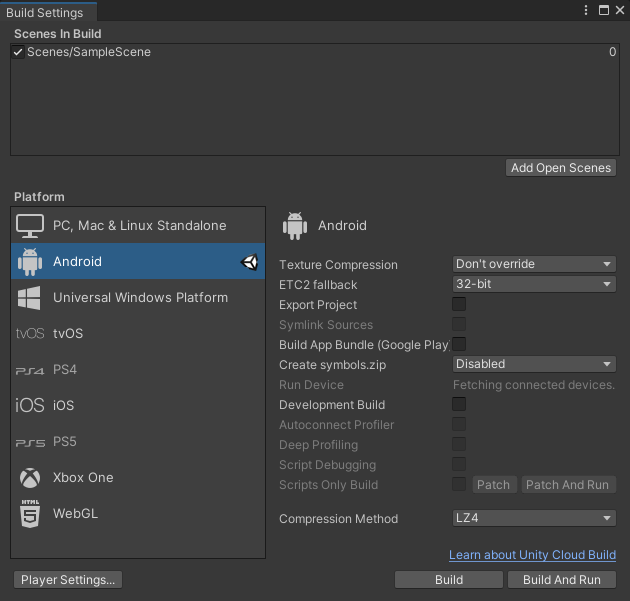Click the Patch button
Viewport: 630px width, 601px height.
[493, 484]
